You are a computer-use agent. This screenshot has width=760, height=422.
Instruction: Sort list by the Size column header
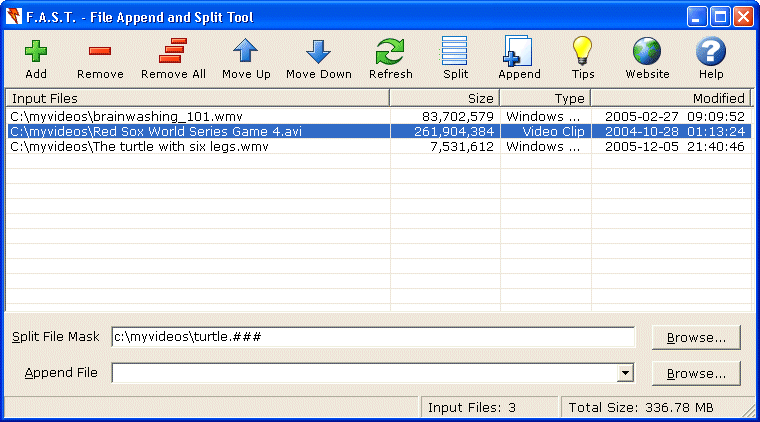[445, 98]
